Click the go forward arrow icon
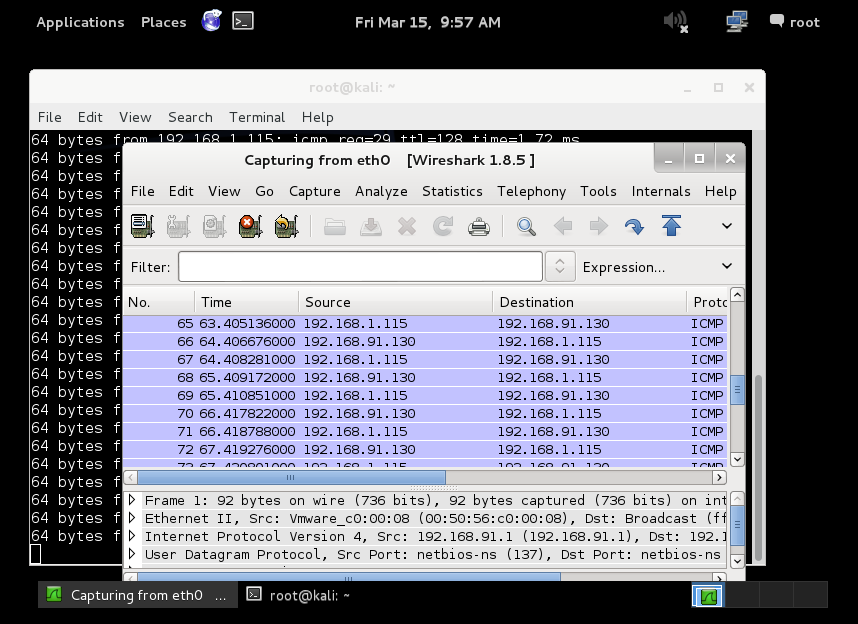The height and width of the screenshot is (624, 858). (599, 226)
